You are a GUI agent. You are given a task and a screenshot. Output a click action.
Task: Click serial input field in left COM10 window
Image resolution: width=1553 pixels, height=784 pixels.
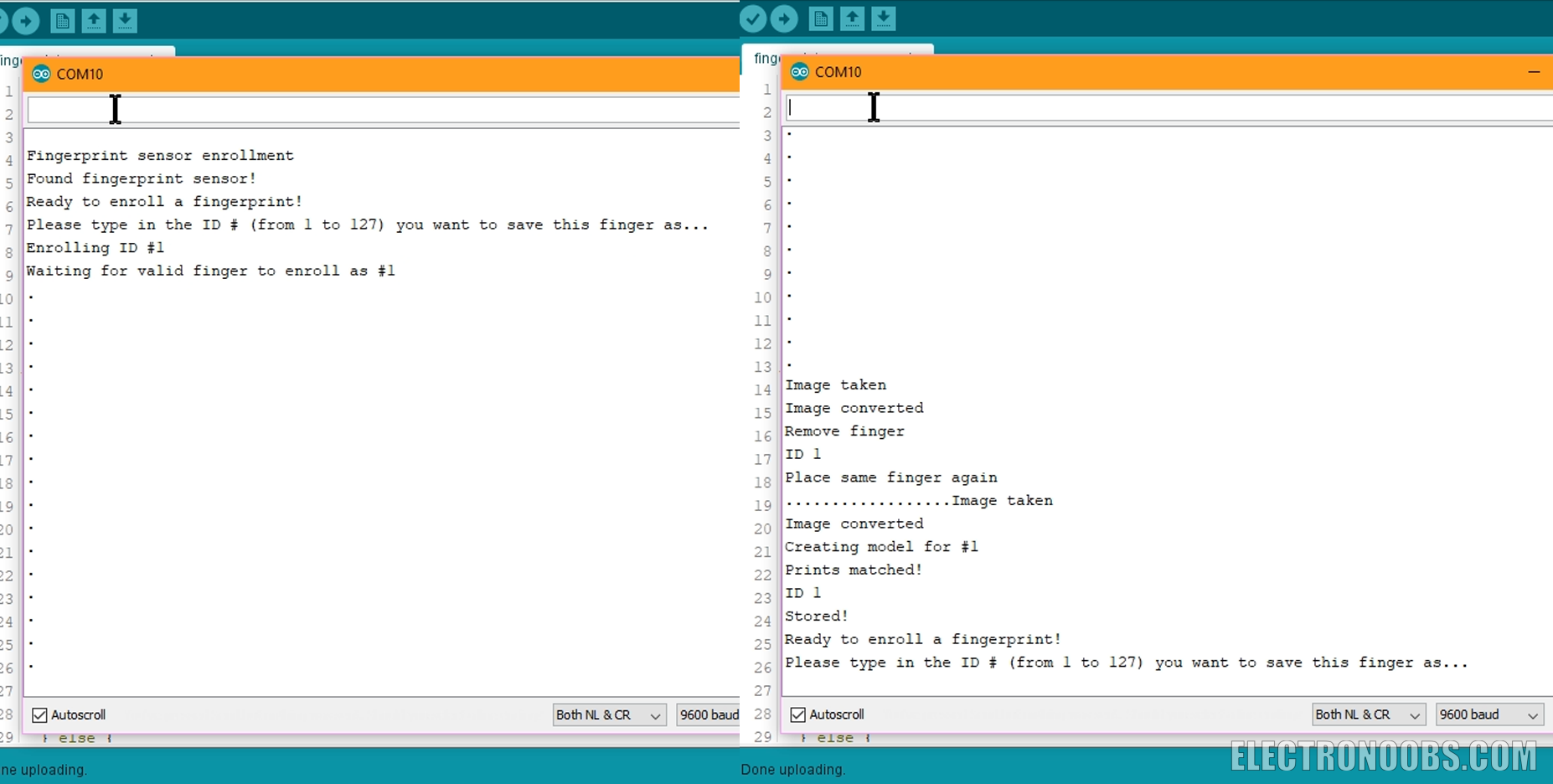(x=384, y=110)
